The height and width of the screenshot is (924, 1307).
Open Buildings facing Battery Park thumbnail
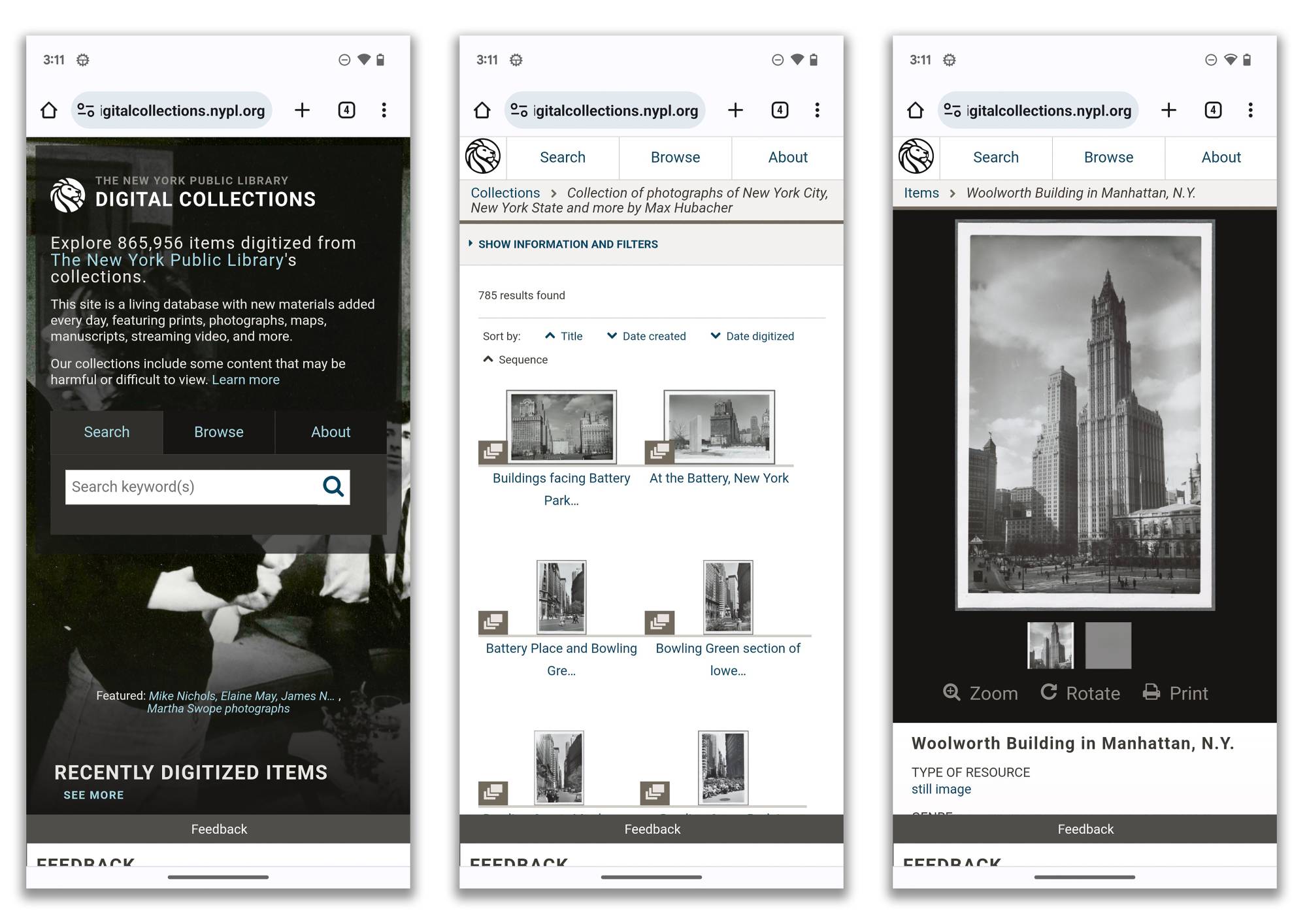[x=561, y=426]
